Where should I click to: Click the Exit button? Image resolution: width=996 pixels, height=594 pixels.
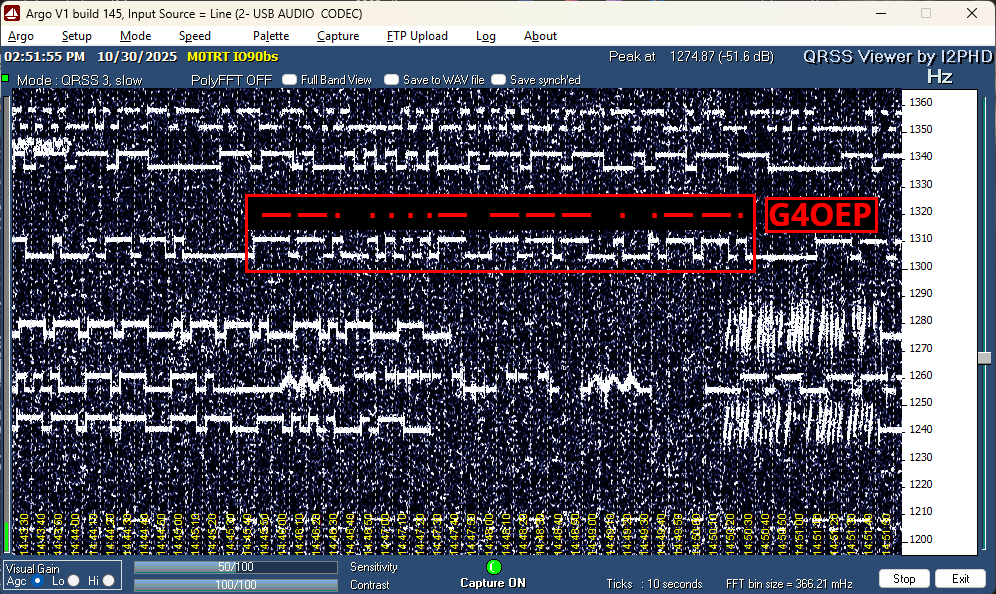click(x=960, y=579)
